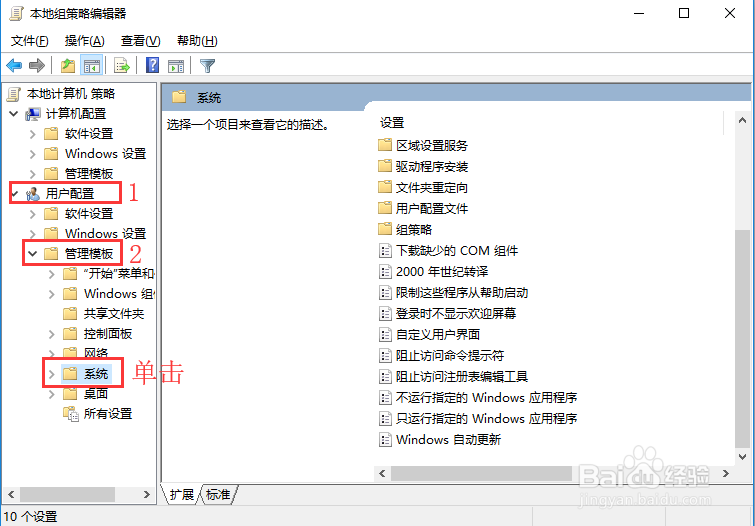Select 计算机配置 in the tree

click(76, 114)
